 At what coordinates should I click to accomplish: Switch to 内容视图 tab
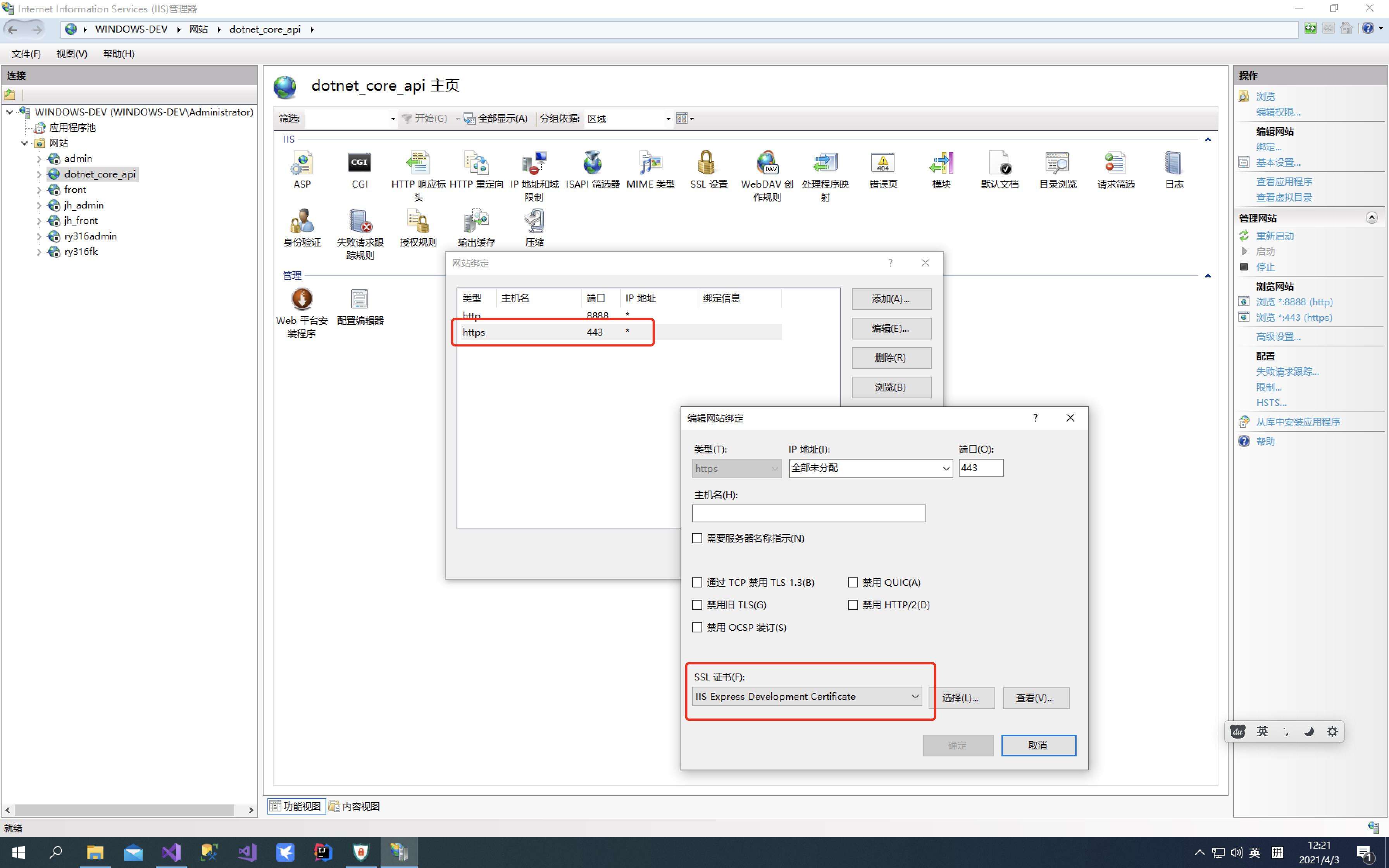point(354,806)
